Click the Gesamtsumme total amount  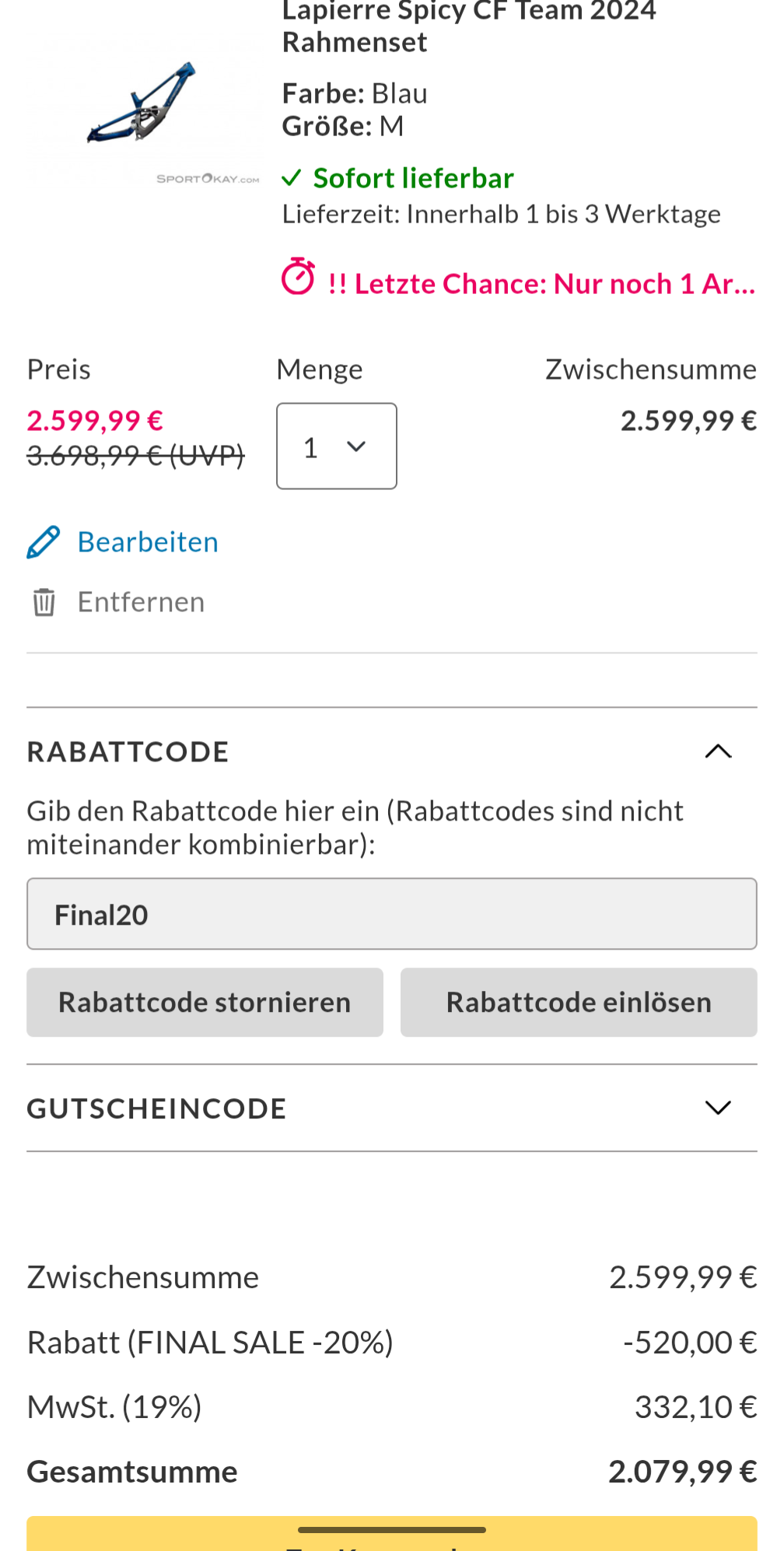(x=682, y=1472)
